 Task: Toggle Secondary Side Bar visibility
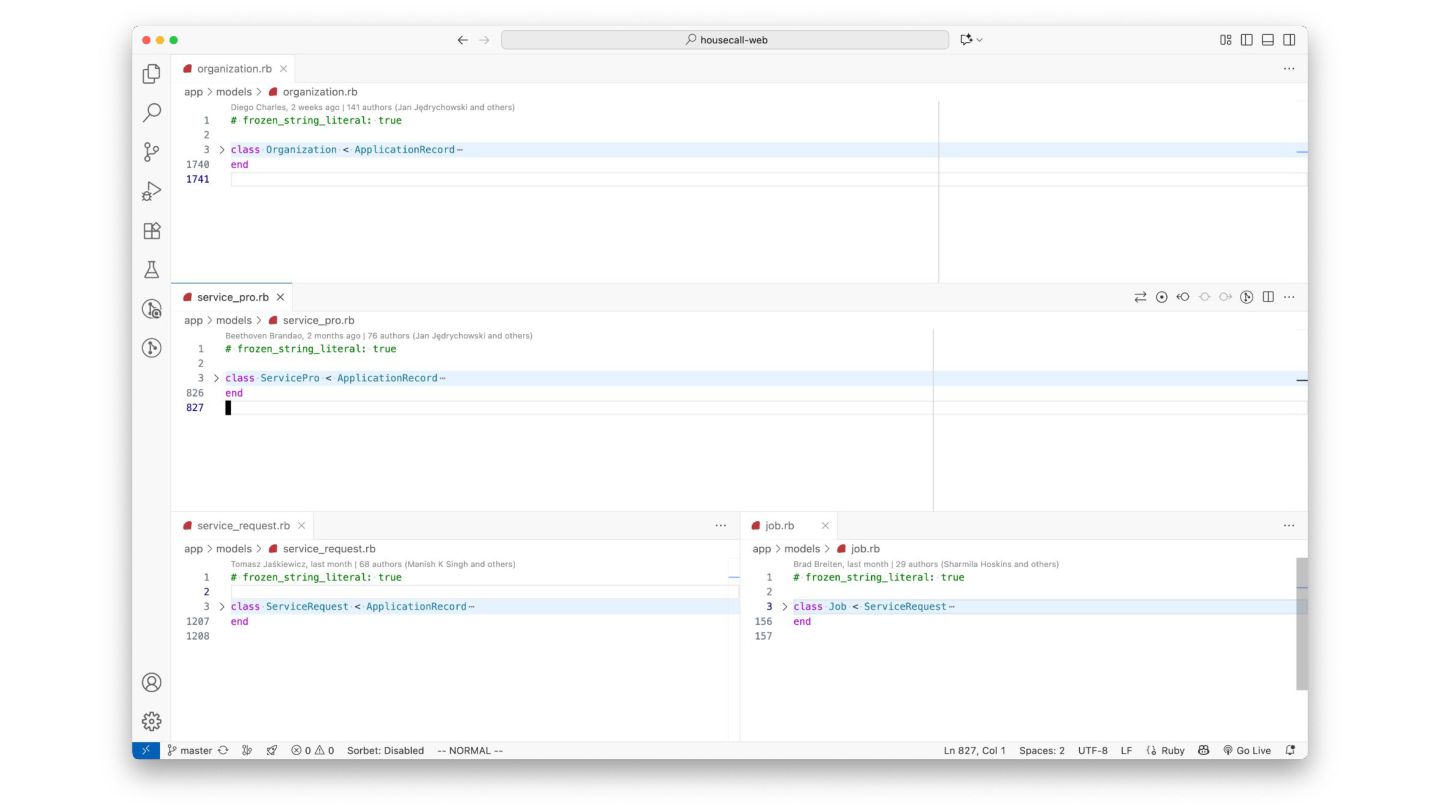click(1289, 40)
